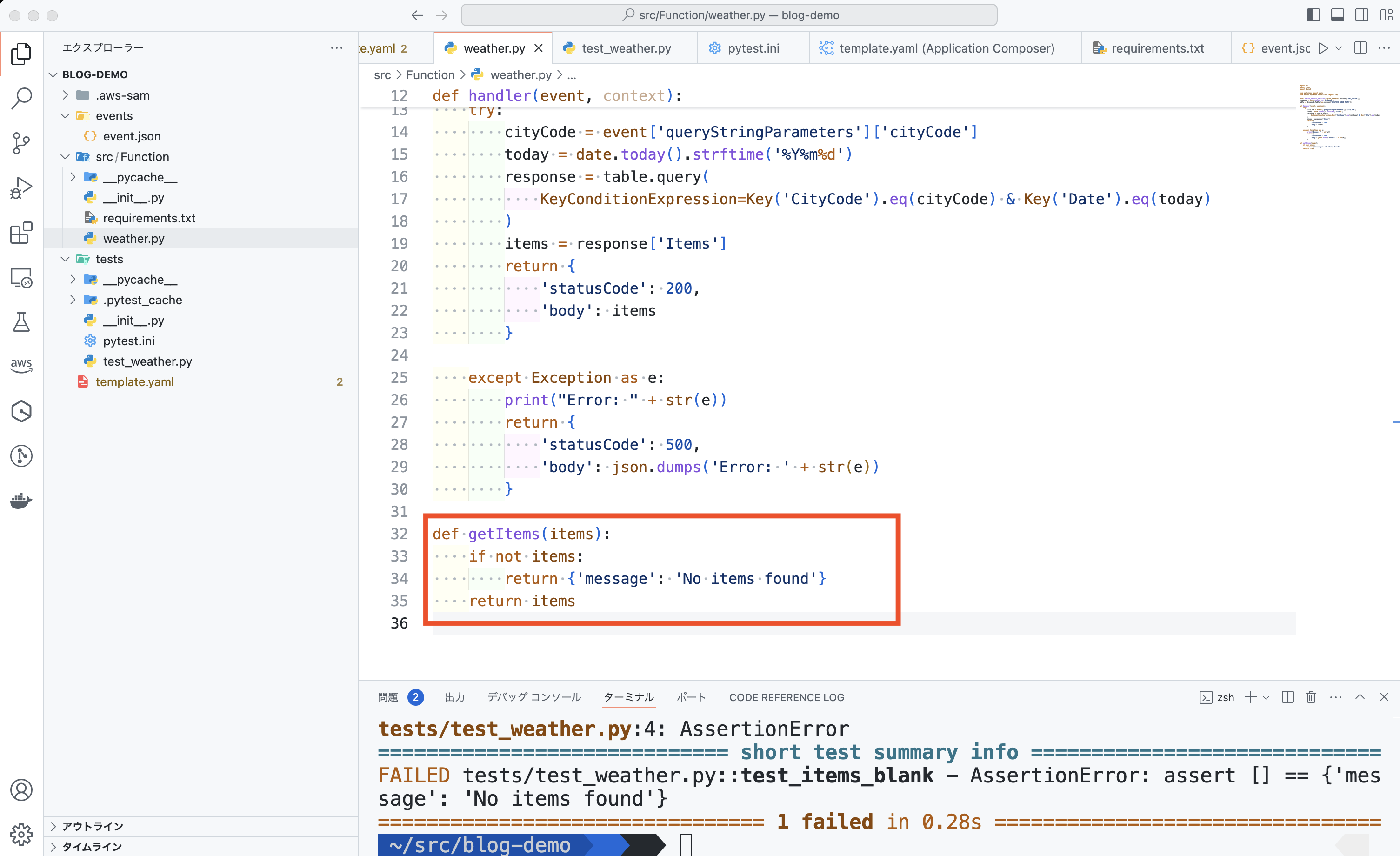Kill terminal with trash icon
Screen dimensions: 1400x856
[x=1311, y=697]
